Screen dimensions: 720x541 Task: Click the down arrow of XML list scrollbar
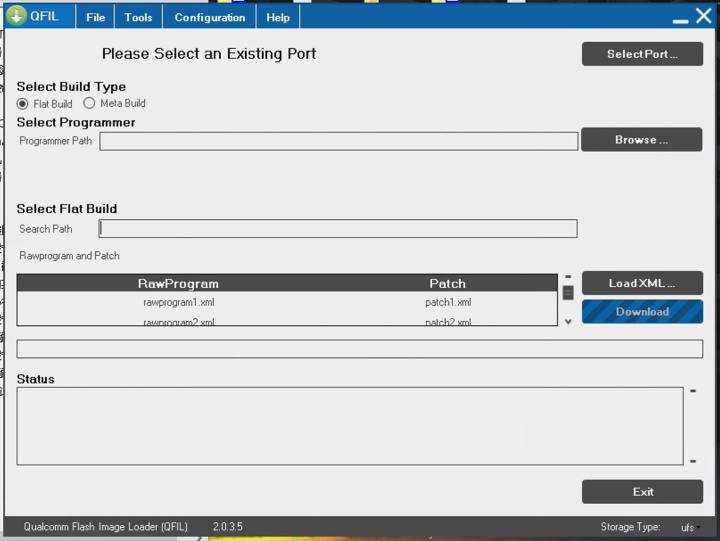[568, 322]
